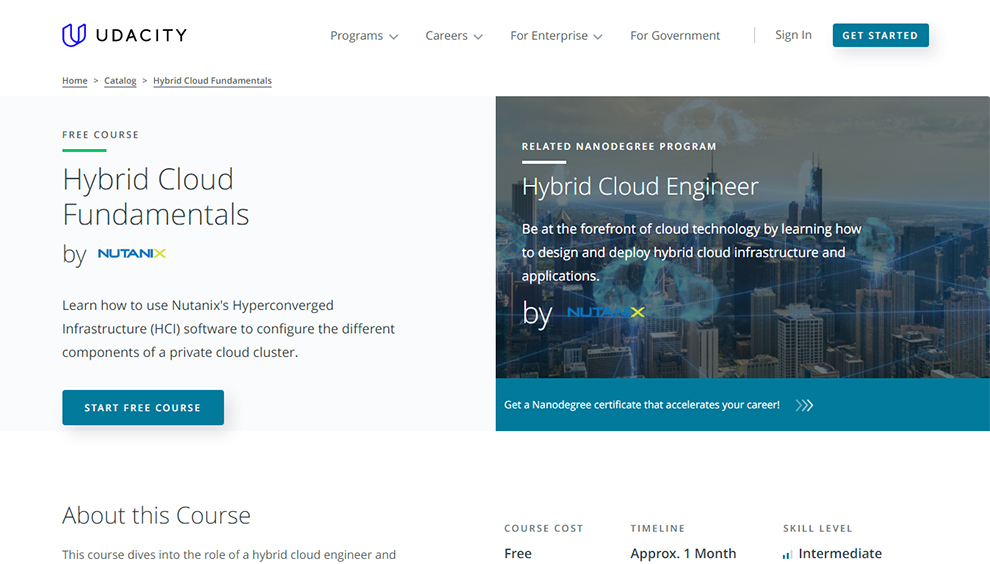Image resolution: width=990 pixels, height=564 pixels.
Task: Go to For Government page
Action: 674,36
